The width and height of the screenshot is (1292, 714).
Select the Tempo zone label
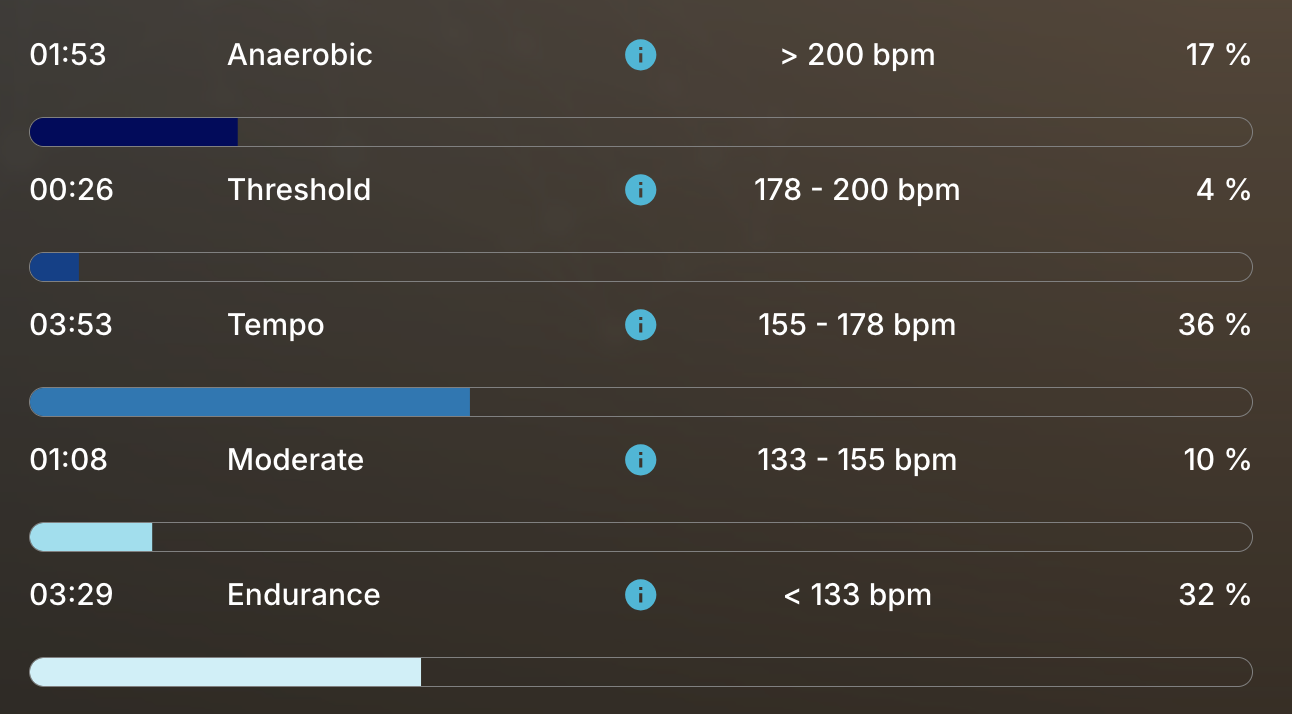[276, 325]
